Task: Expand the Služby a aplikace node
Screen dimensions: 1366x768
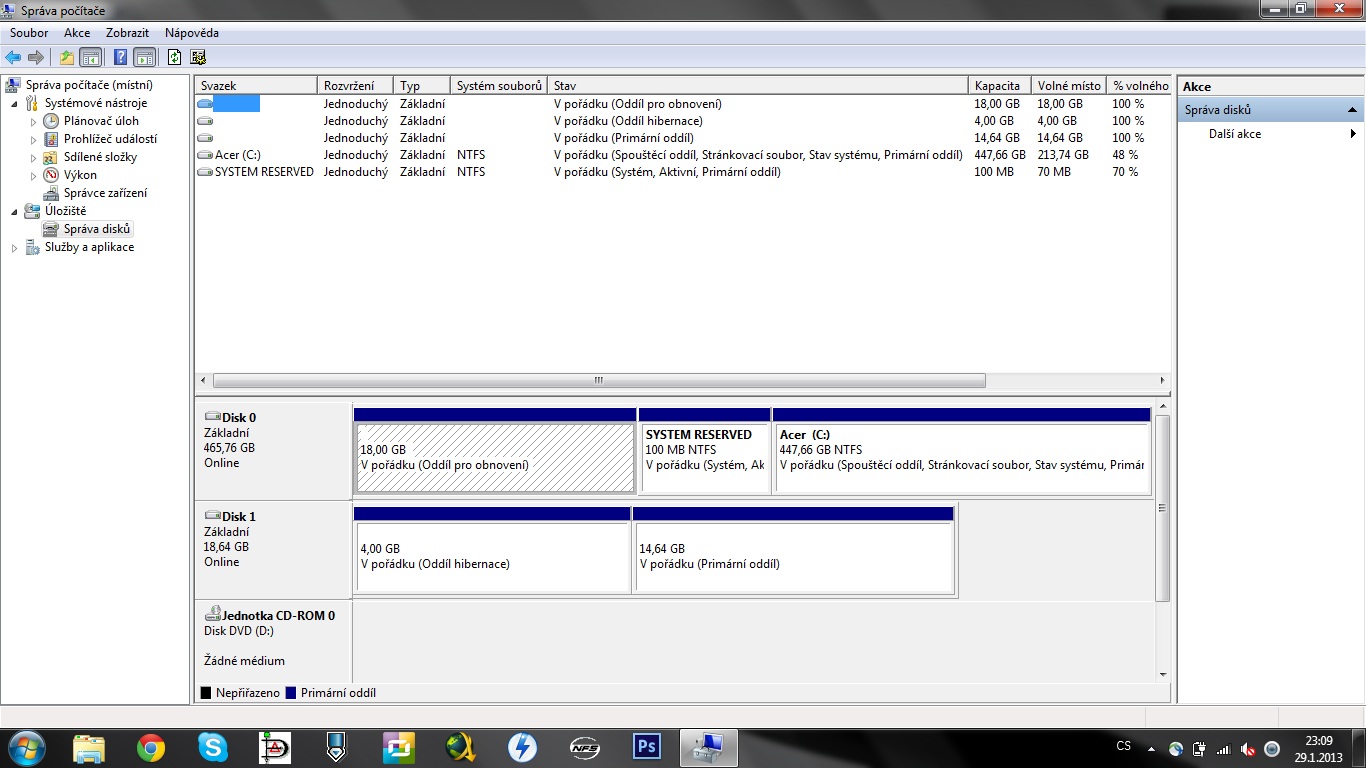Action: point(14,248)
